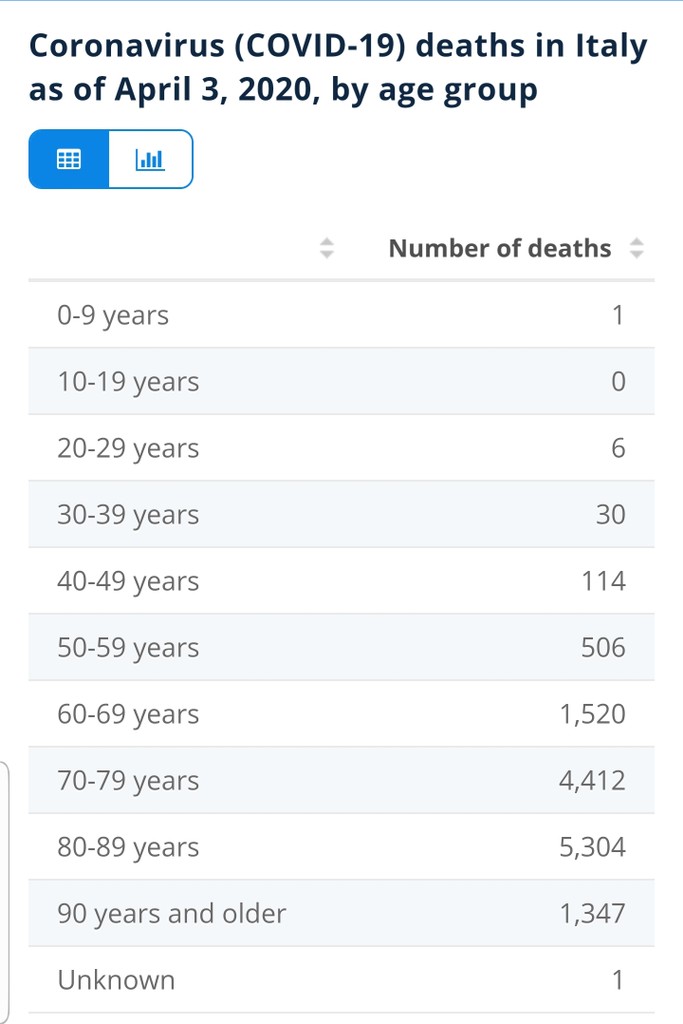683x1024 pixels.
Task: Sort by Number of deaths arrows
Action: click(637, 248)
